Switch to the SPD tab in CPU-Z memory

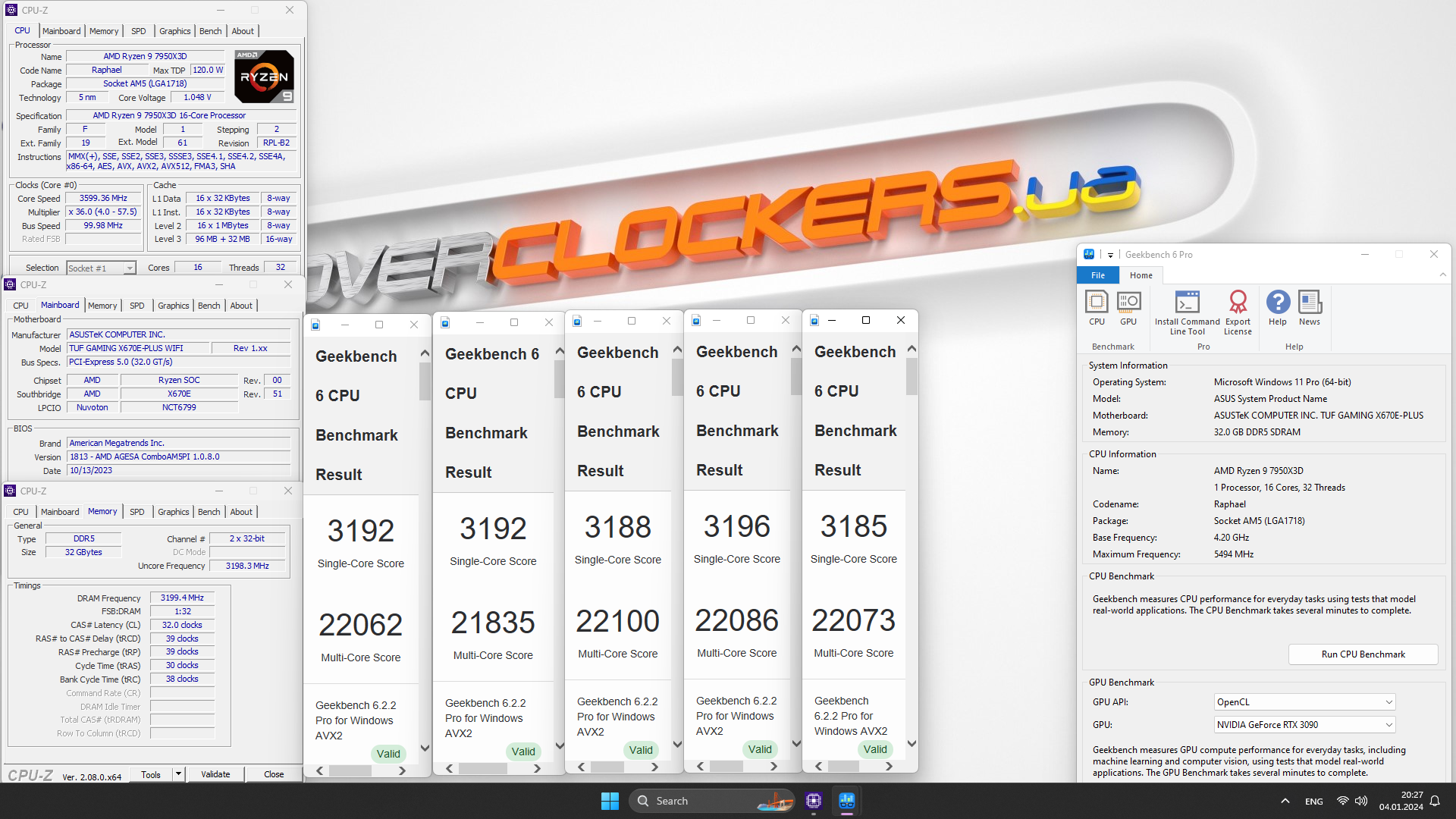[136, 511]
